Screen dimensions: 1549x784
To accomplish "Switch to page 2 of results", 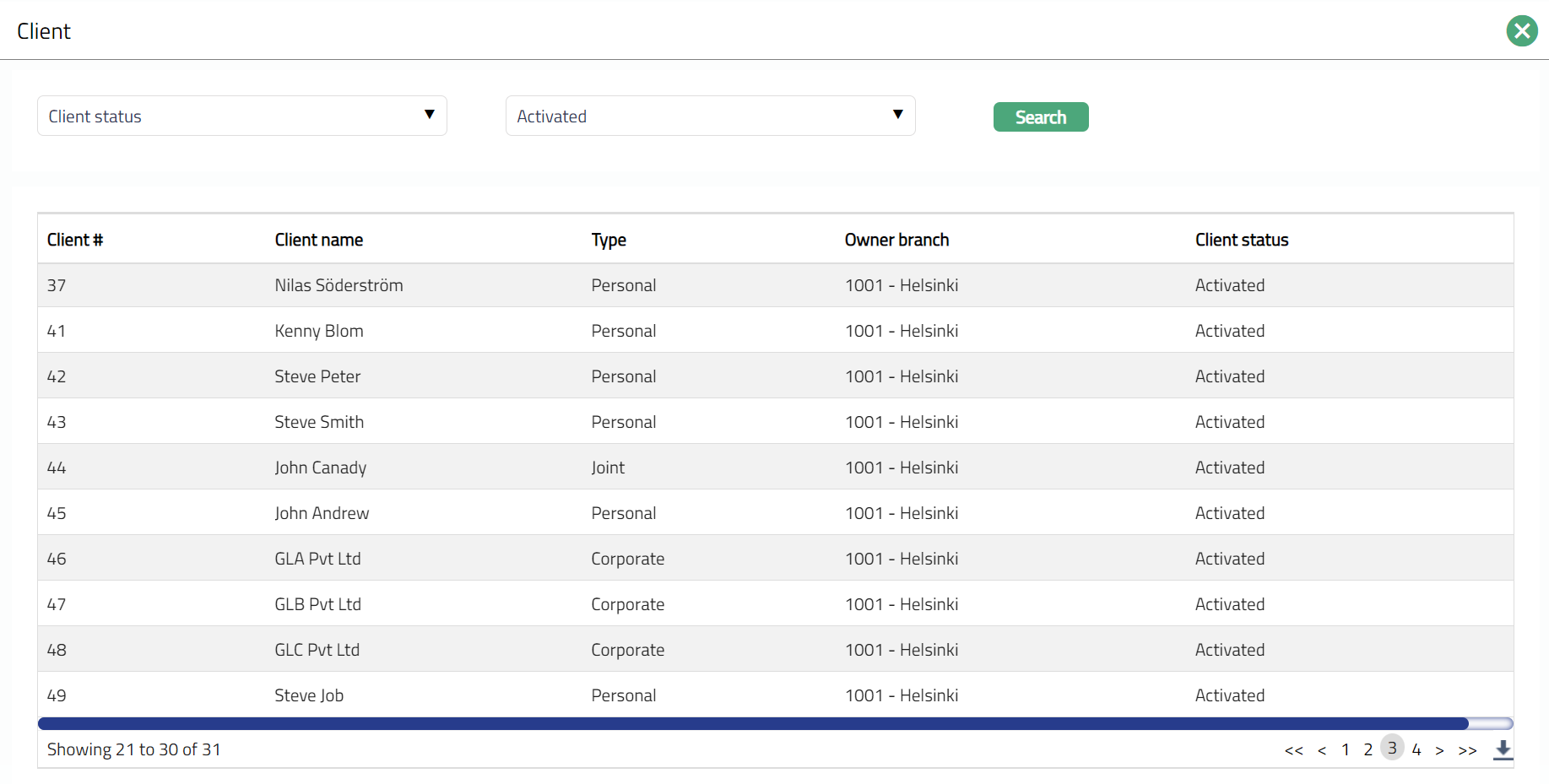I will 1368,749.
